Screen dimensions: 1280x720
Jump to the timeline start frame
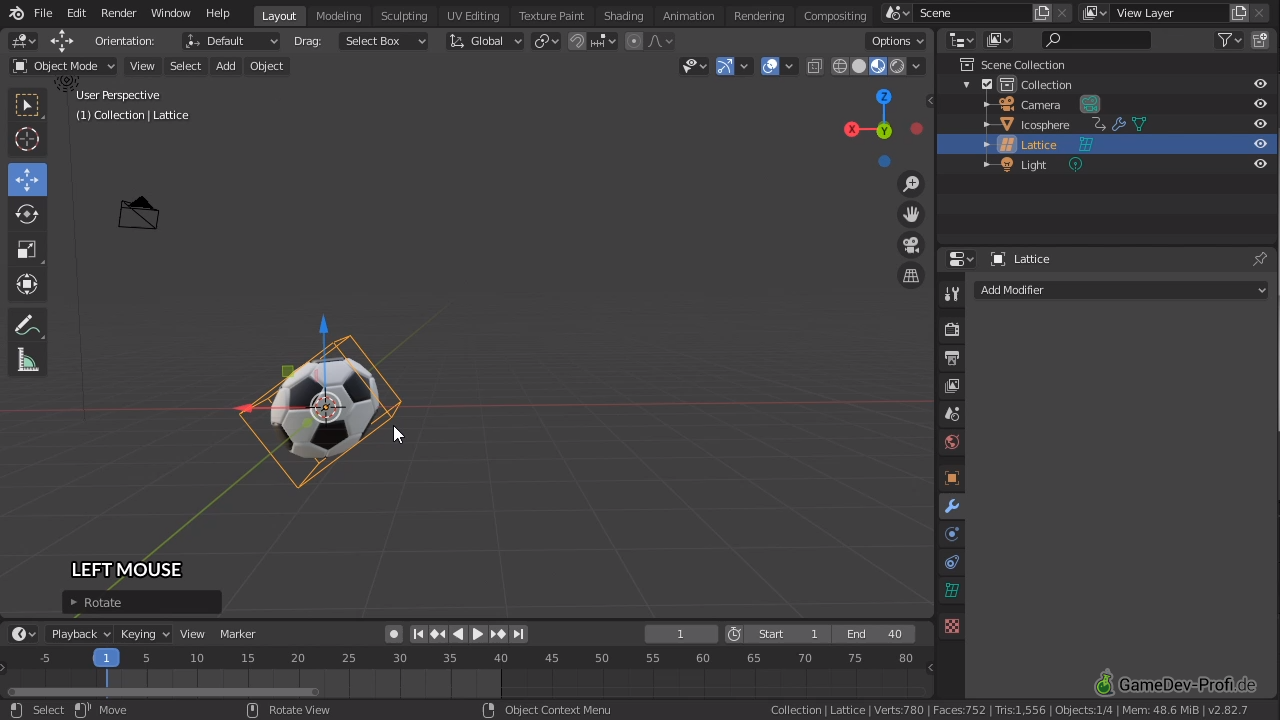(418, 634)
